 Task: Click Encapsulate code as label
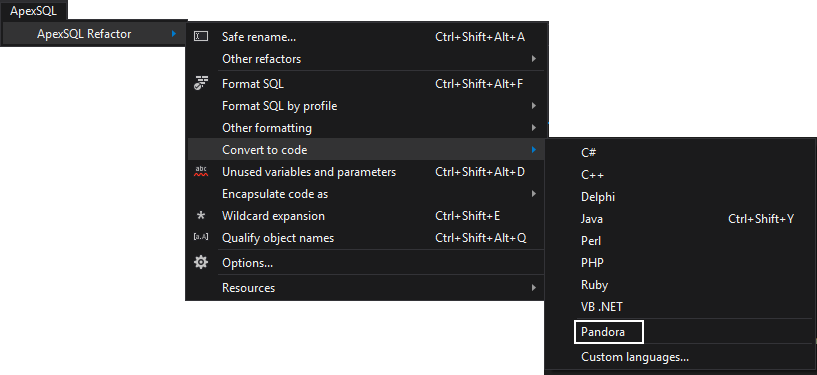(x=275, y=194)
